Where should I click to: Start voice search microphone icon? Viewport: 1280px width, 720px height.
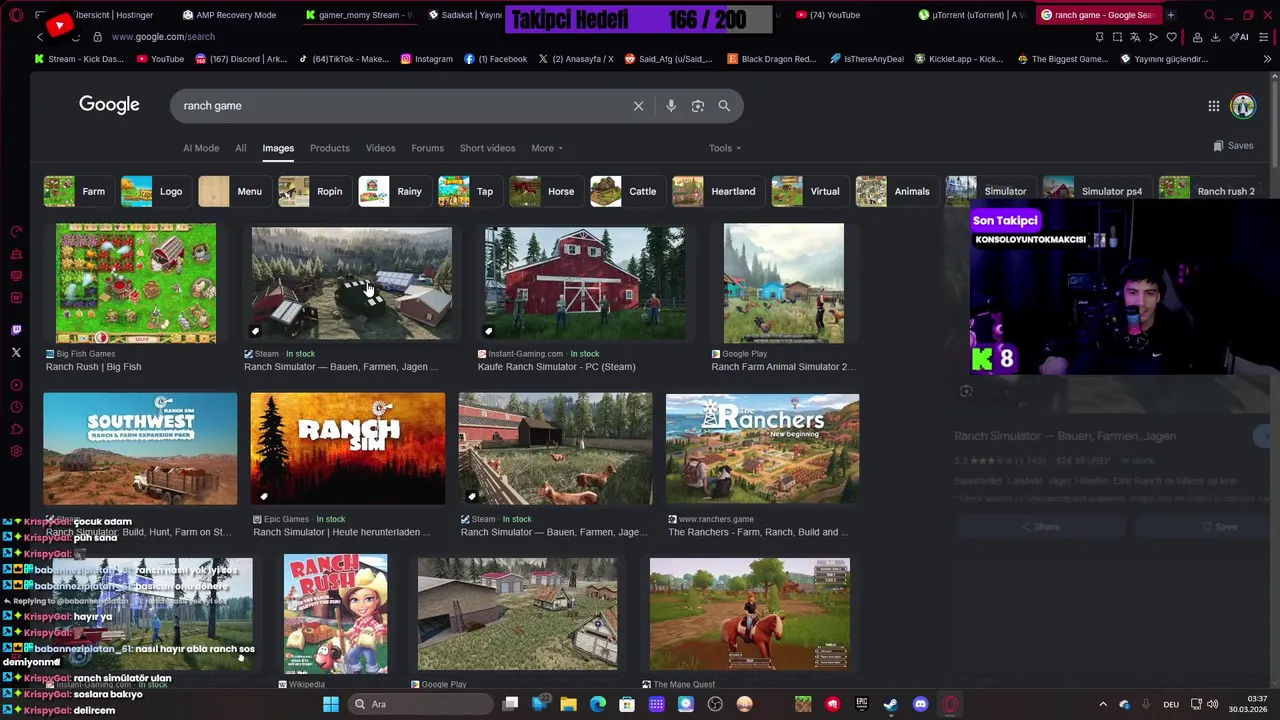671,106
